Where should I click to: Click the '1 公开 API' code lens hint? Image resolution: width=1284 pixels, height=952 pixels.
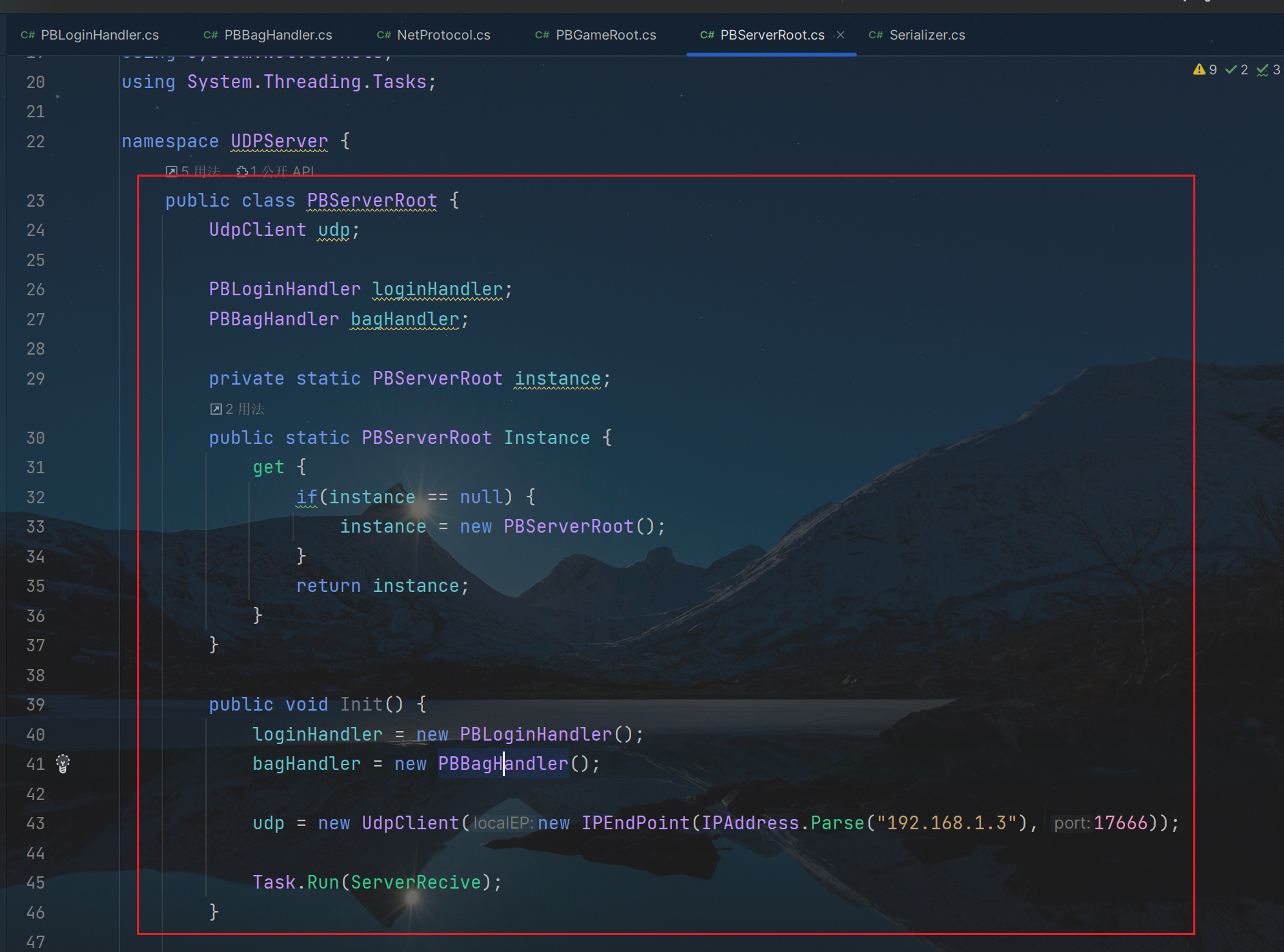[276, 171]
